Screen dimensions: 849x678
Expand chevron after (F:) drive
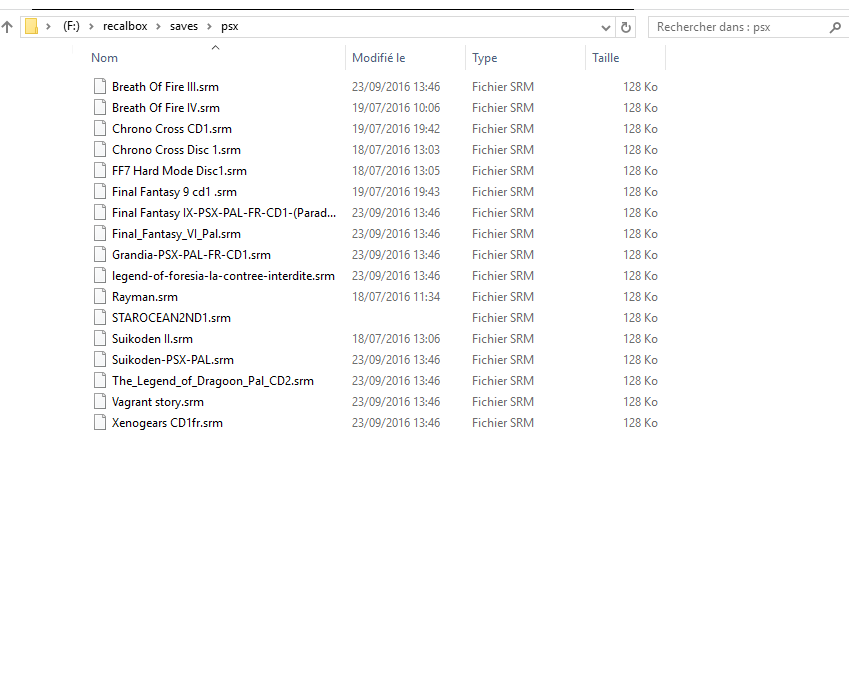tap(91, 26)
